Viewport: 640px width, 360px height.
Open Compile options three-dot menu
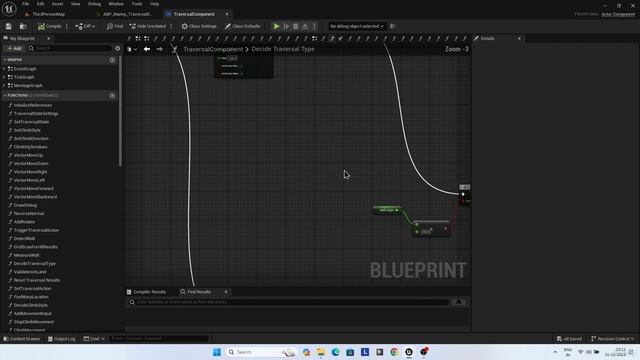67,26
